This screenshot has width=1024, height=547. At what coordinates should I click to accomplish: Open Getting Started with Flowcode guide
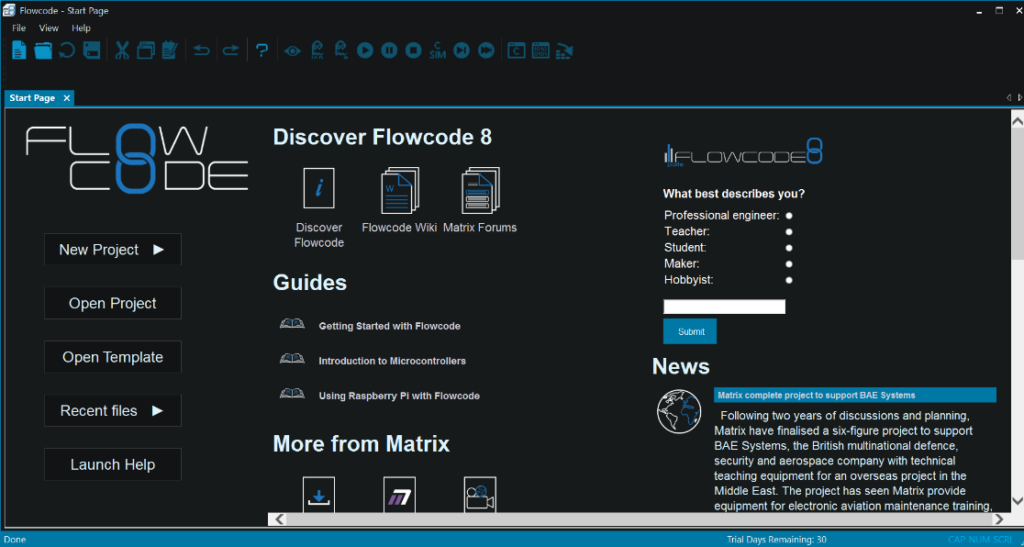tap(389, 326)
